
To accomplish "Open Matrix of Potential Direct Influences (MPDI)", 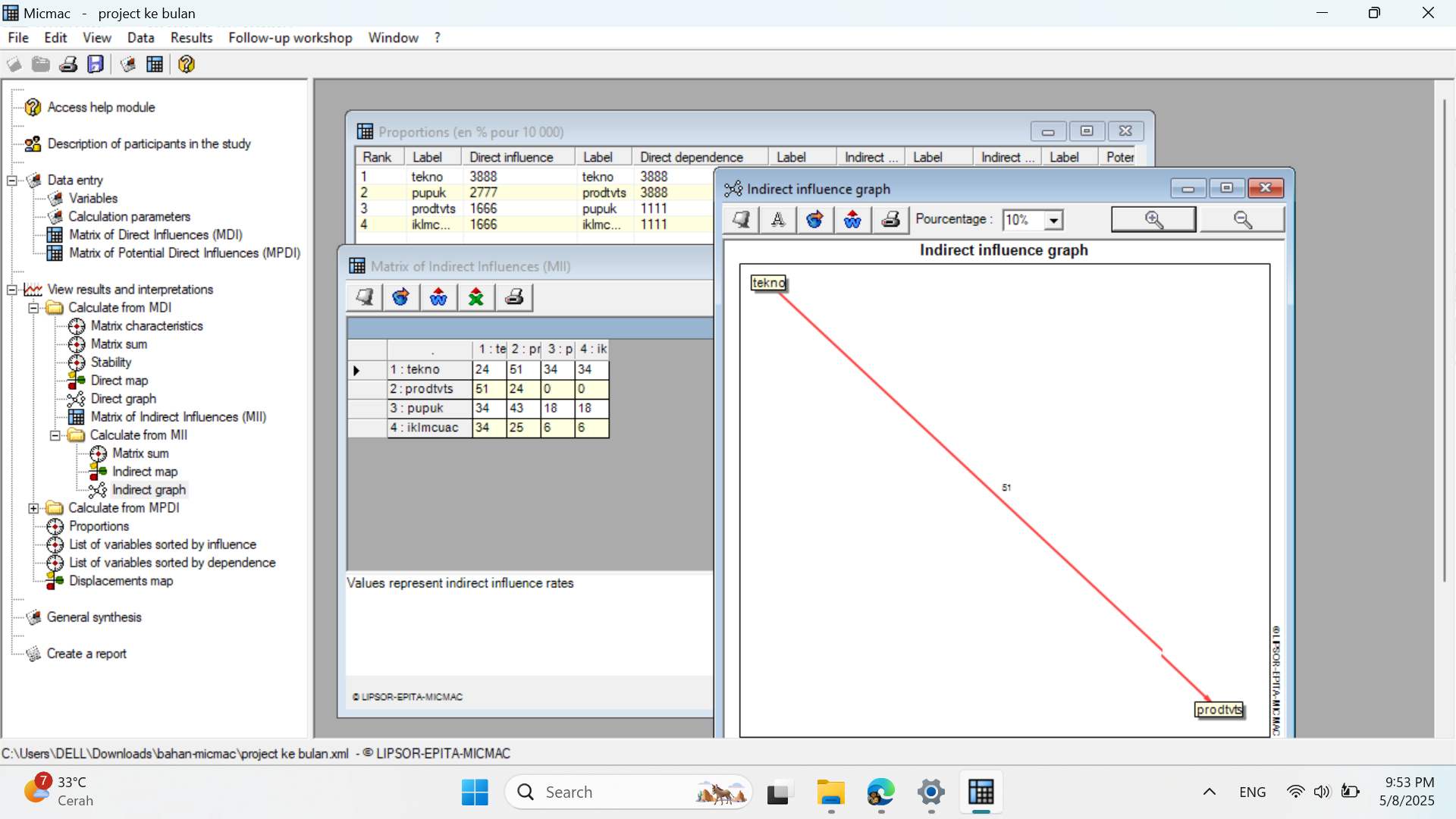I will click(185, 253).
